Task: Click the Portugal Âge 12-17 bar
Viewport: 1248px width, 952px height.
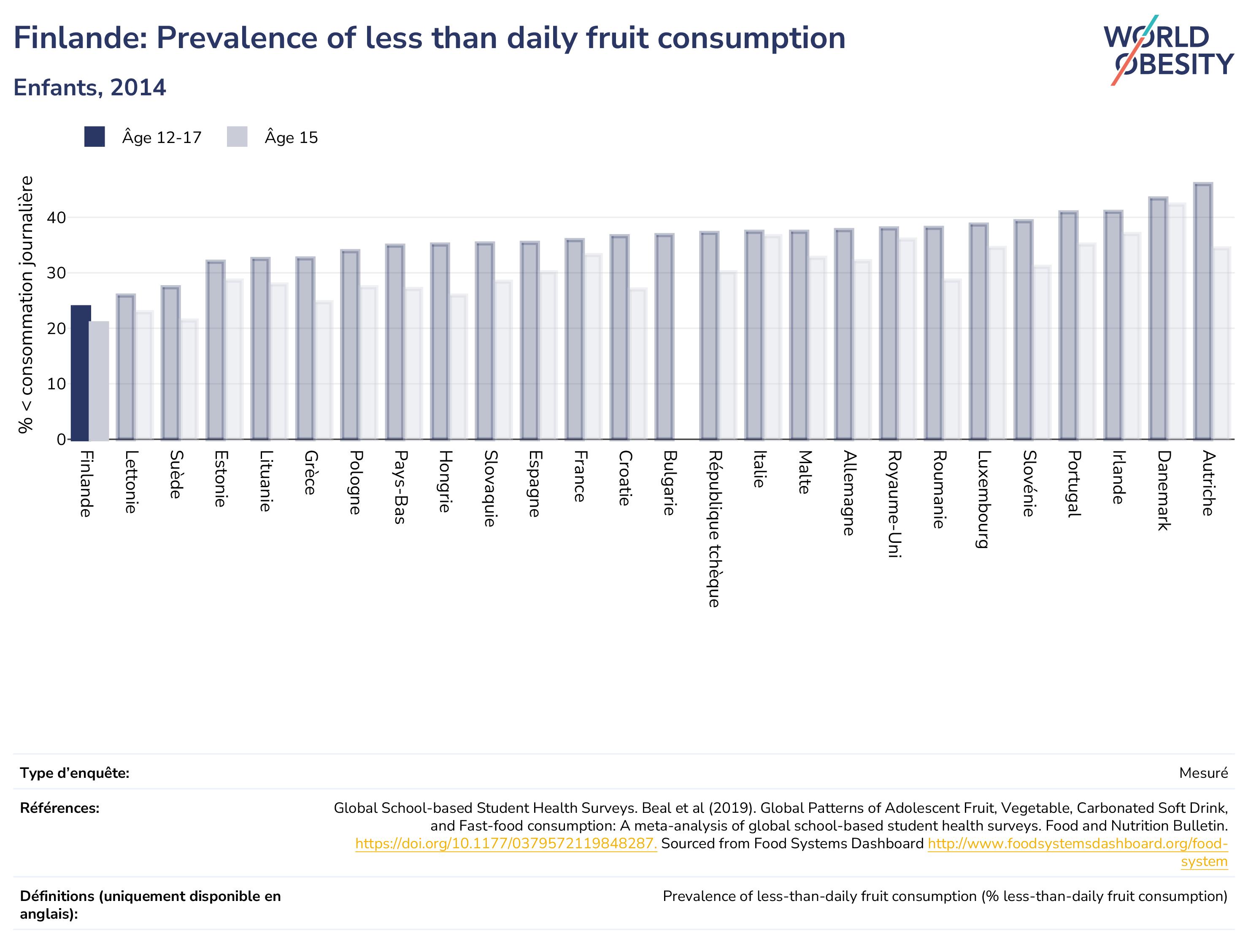Action: click(x=1068, y=326)
